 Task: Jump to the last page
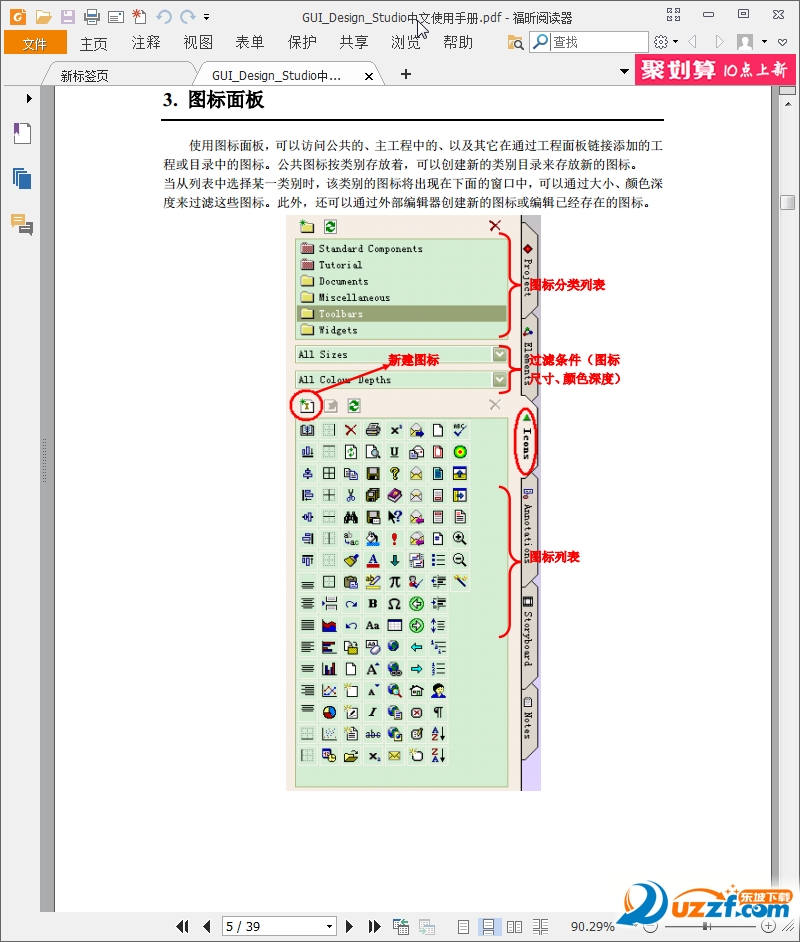tap(374, 926)
